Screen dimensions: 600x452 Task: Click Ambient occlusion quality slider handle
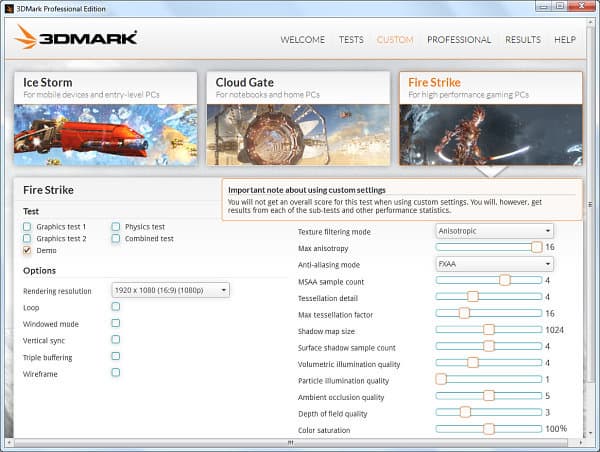click(489, 395)
